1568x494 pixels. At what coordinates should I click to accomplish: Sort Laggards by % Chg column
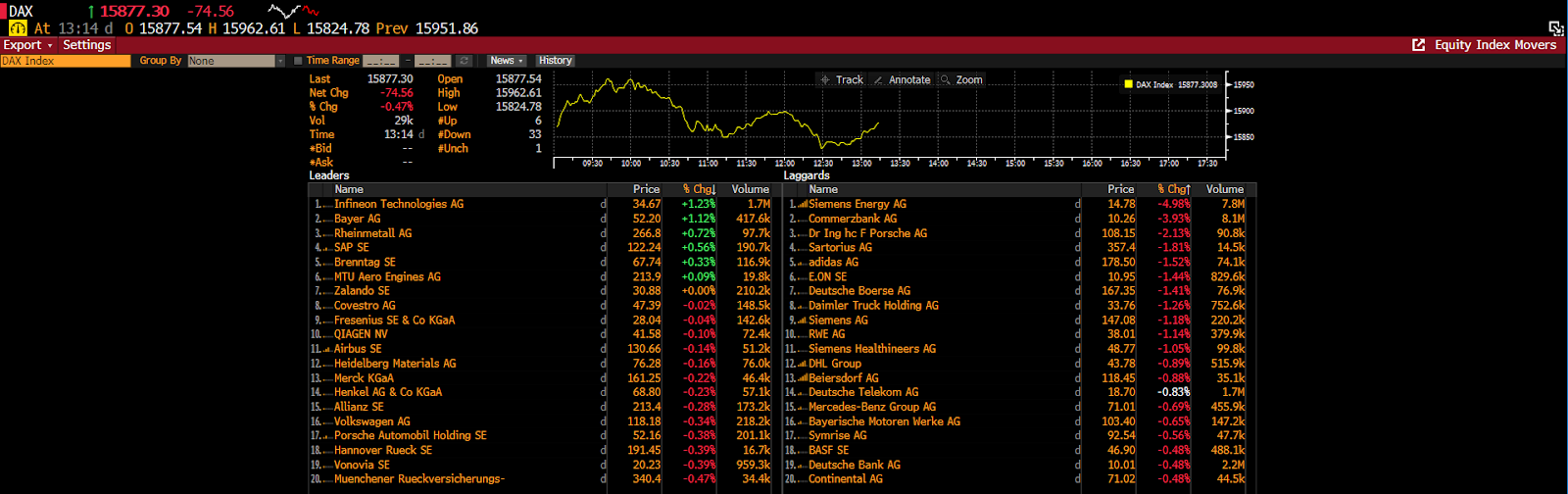[1173, 190]
